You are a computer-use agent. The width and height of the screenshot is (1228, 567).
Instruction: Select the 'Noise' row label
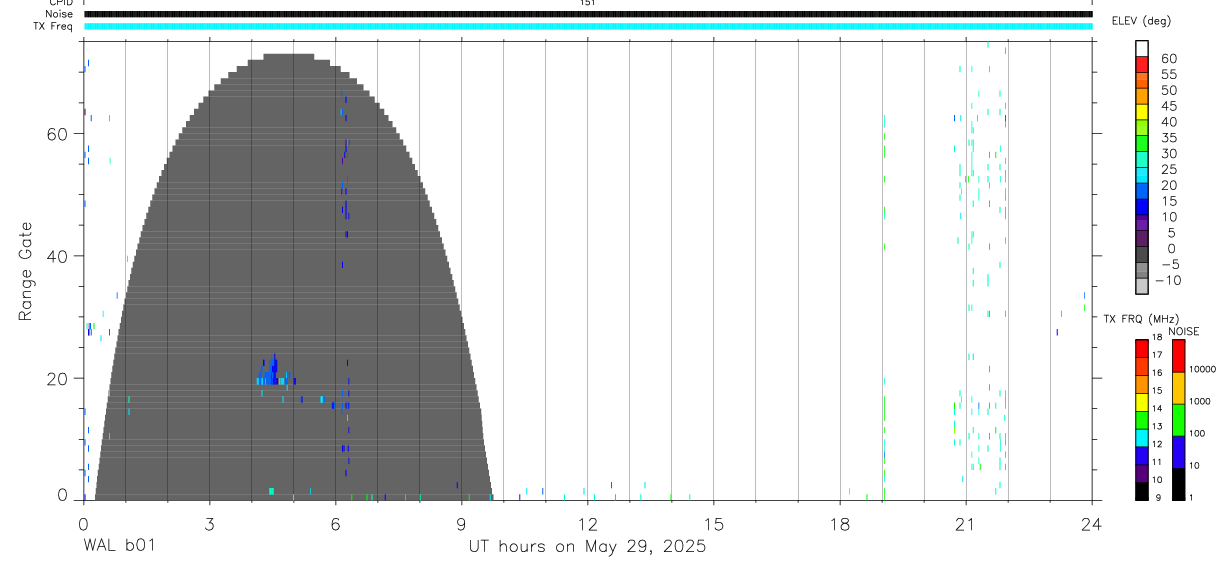point(58,14)
